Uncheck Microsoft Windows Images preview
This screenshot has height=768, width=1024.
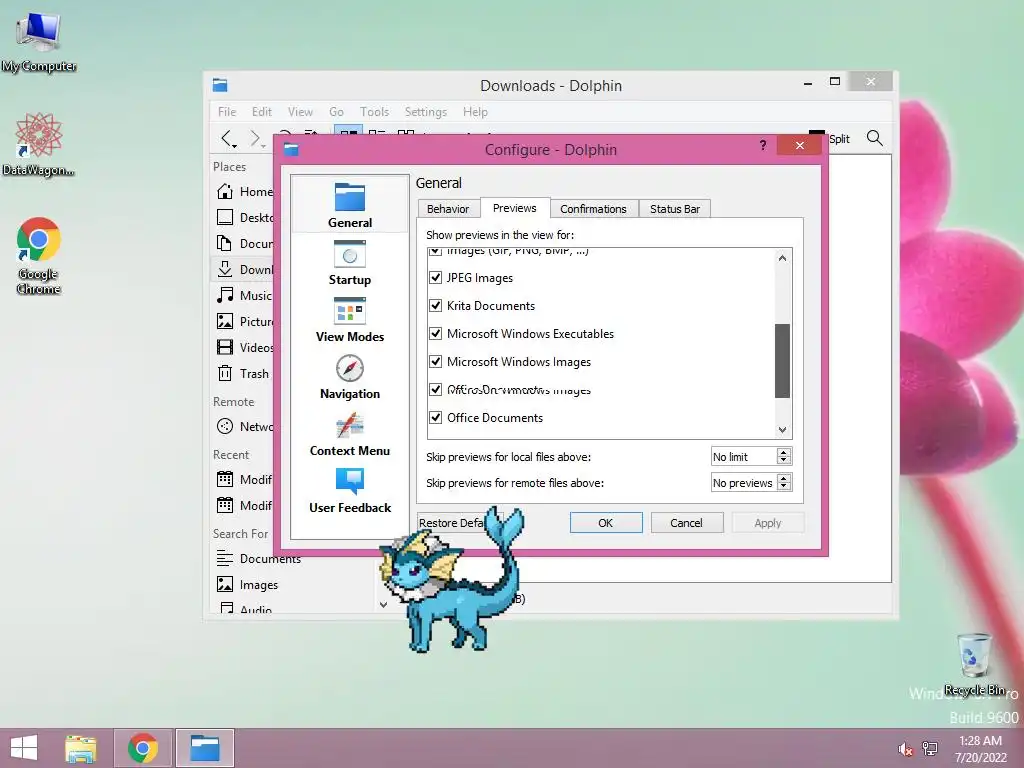[x=436, y=361]
